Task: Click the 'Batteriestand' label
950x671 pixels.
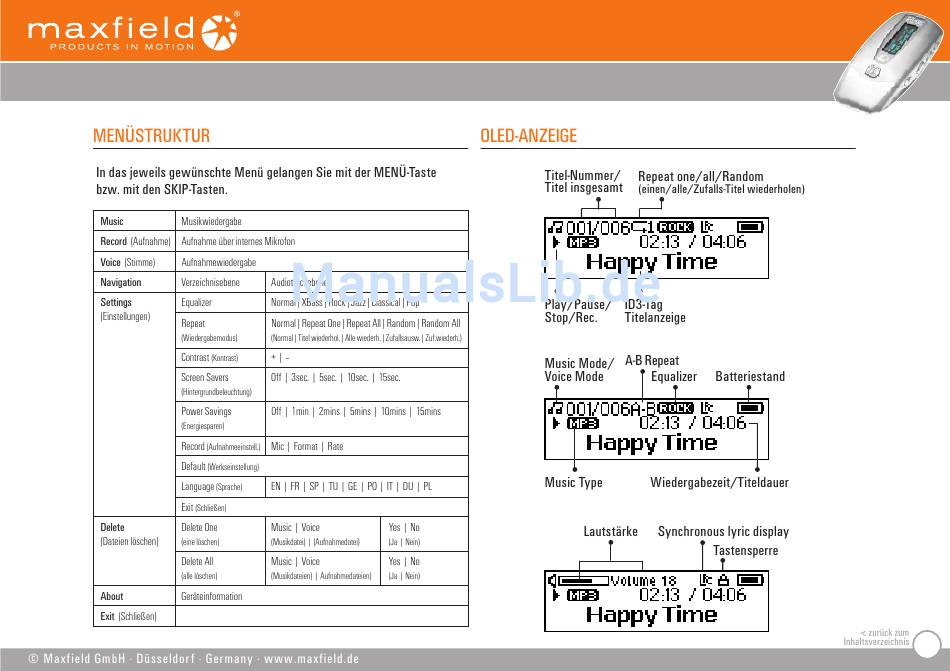Action: click(750, 376)
